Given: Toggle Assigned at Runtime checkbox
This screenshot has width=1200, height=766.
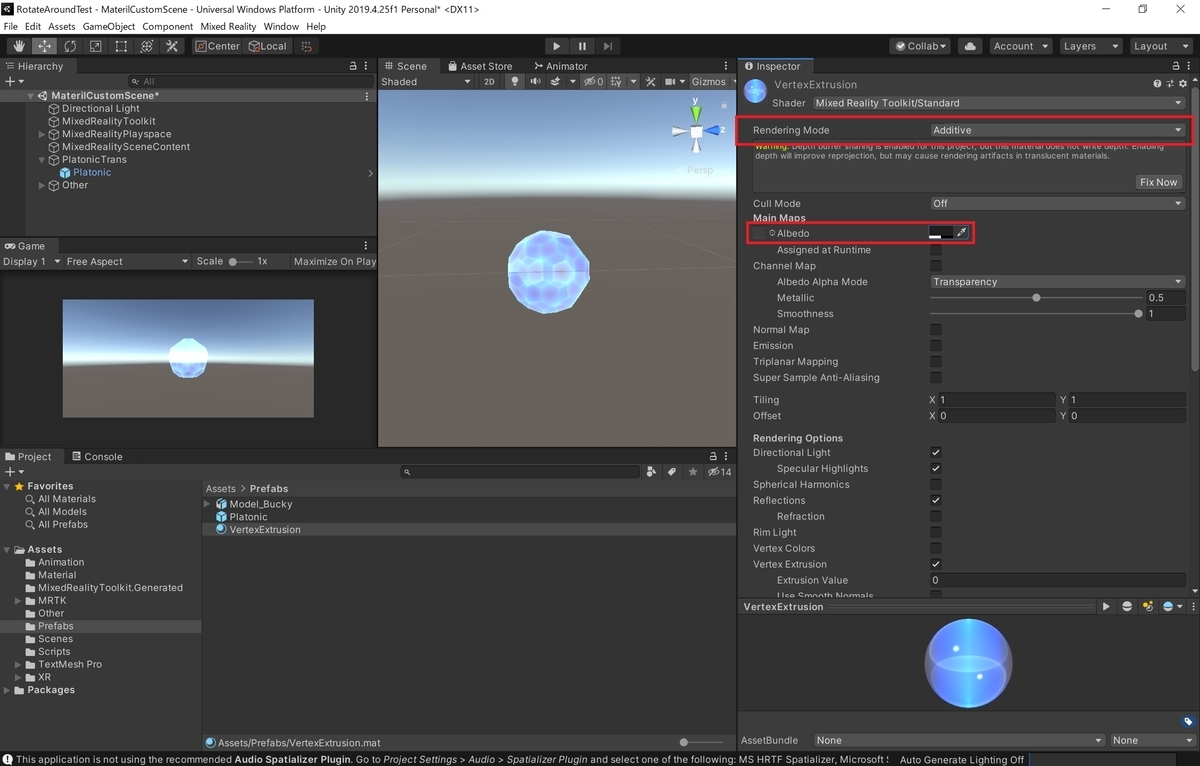Looking at the screenshot, I should pos(936,250).
